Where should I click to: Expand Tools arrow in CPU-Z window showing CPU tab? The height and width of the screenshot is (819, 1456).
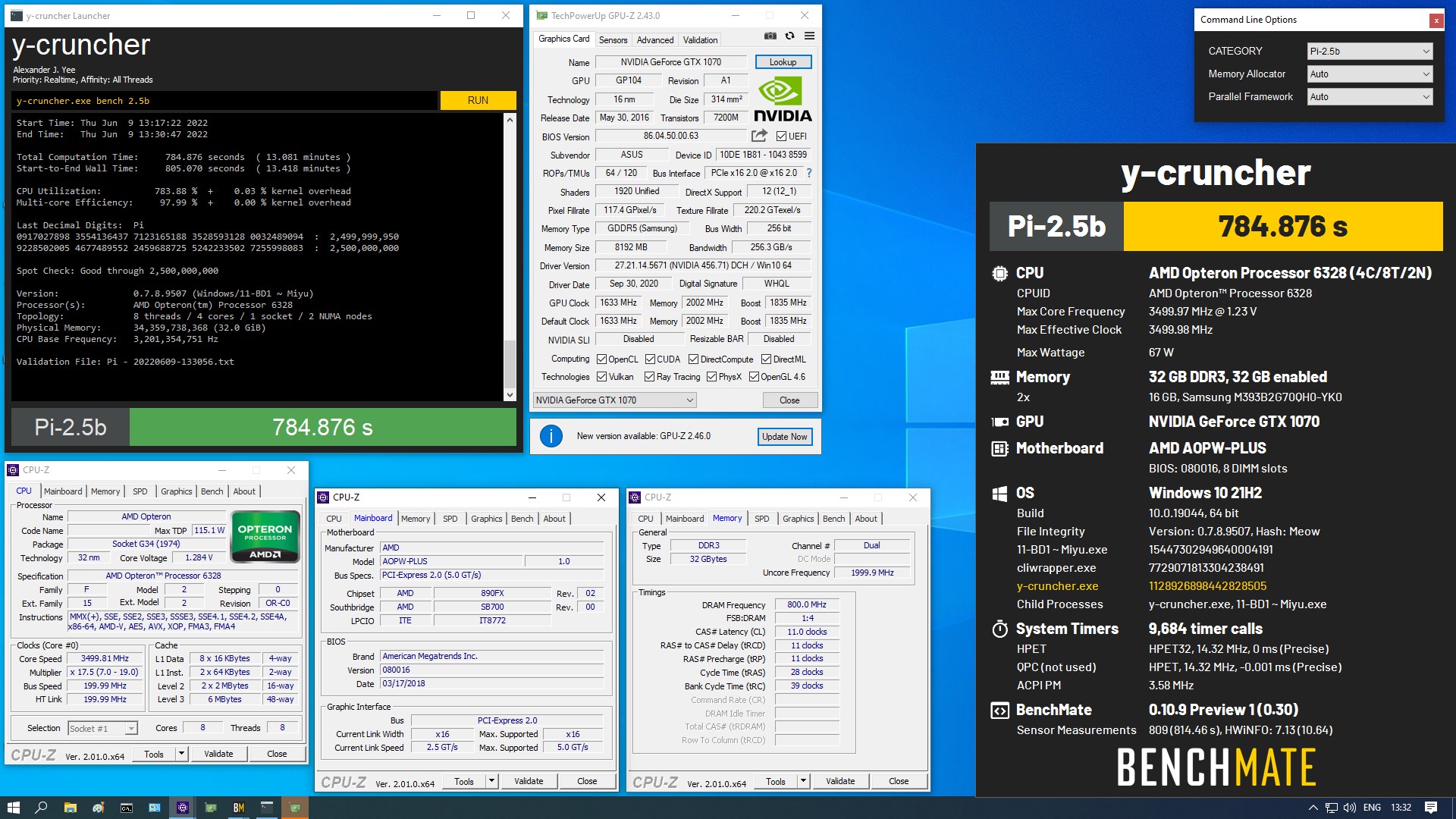(x=181, y=754)
